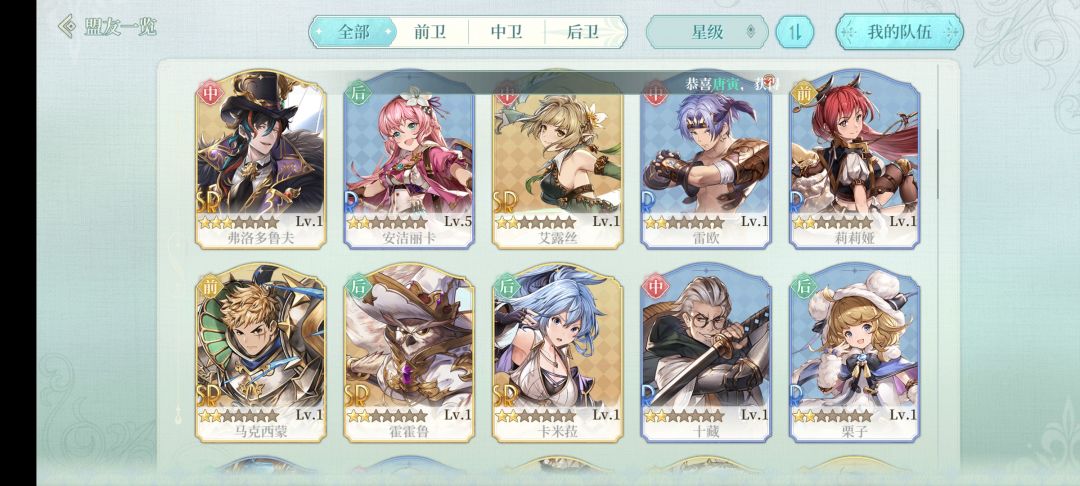
Task: Click the 前 role badge on 莉莉娅 card
Action: [803, 93]
